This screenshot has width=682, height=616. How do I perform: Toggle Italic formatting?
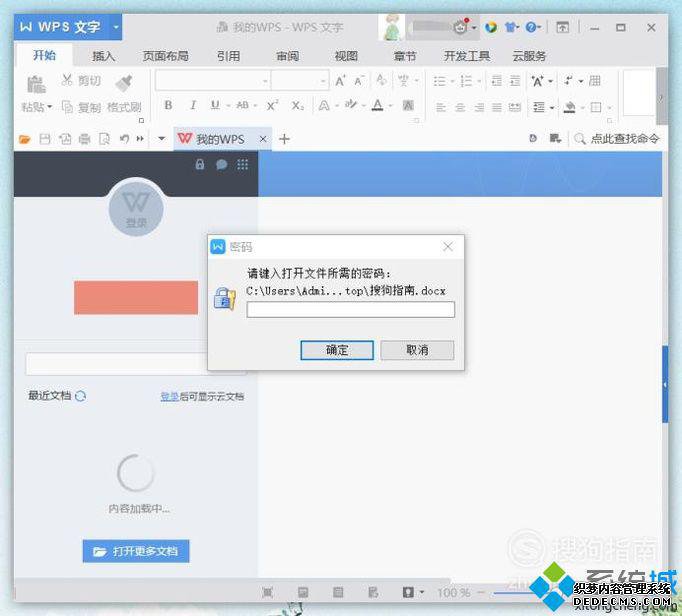pyautogui.click(x=193, y=105)
